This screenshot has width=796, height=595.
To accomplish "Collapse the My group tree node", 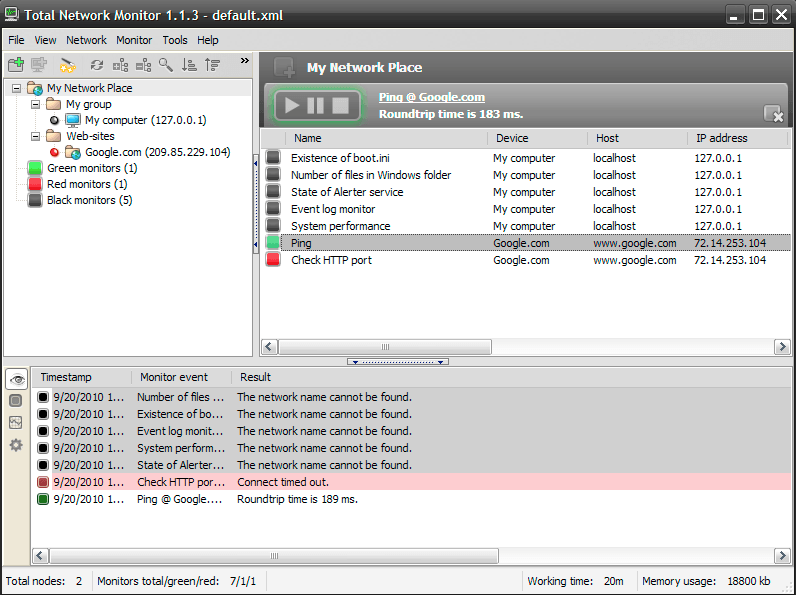I will [35, 105].
